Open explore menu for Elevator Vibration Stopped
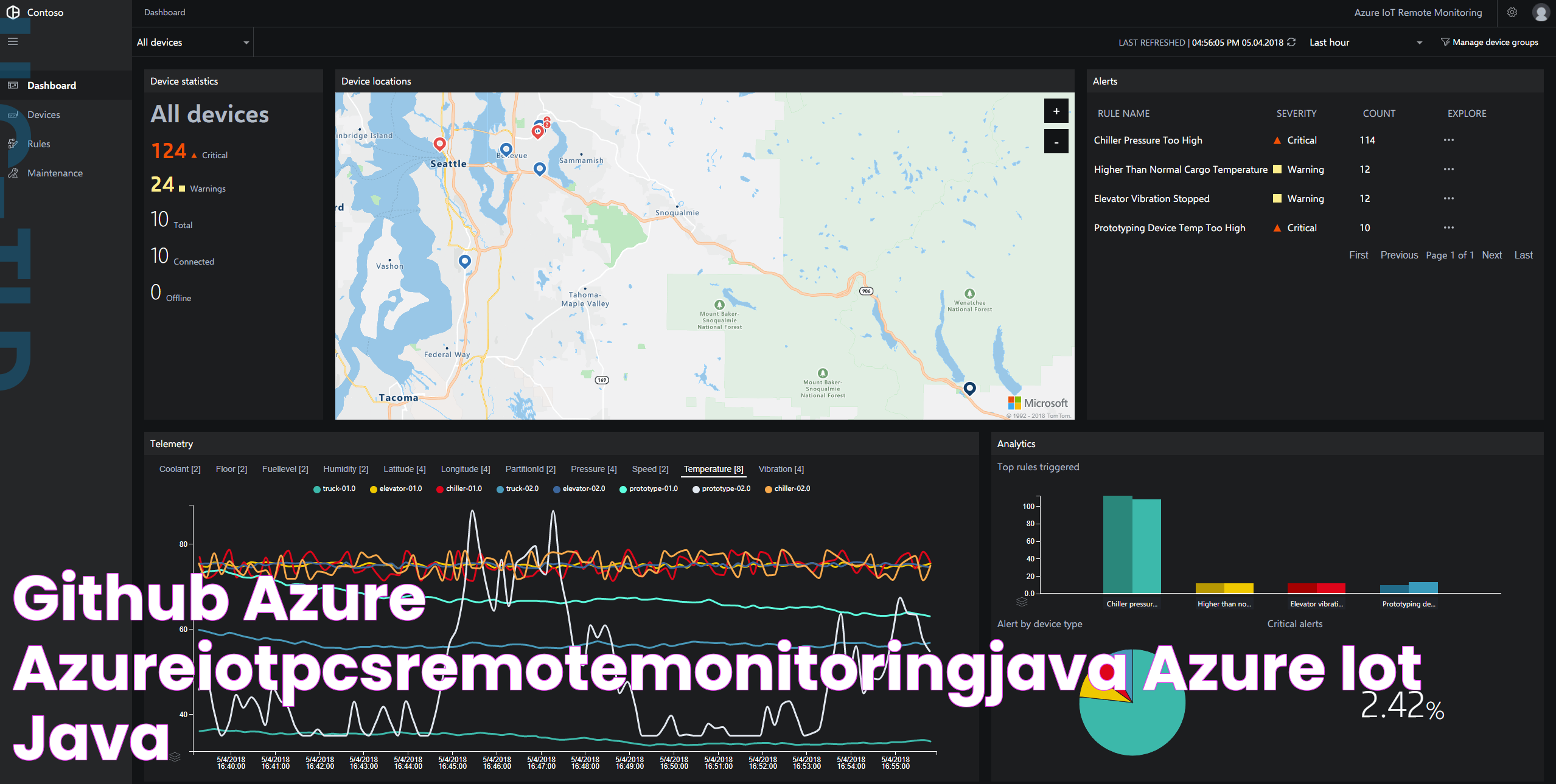This screenshot has width=1556, height=784. (1448, 198)
